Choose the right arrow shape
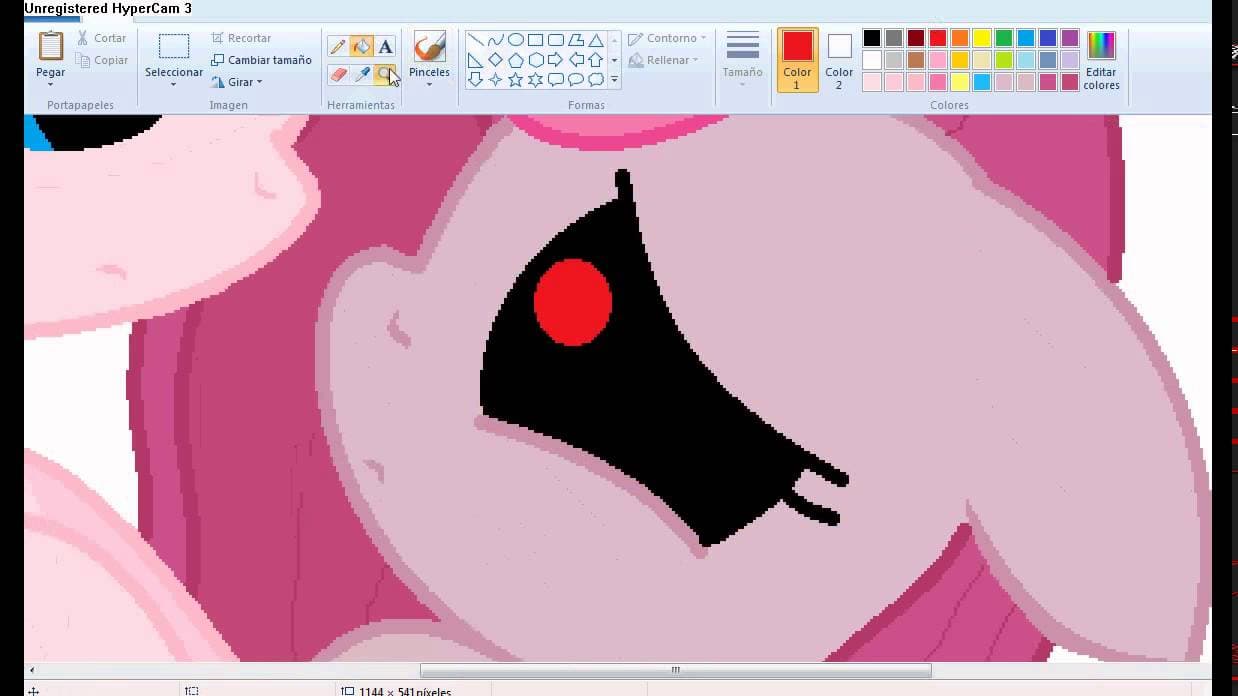Screen dimensions: 1238x696 point(556,60)
